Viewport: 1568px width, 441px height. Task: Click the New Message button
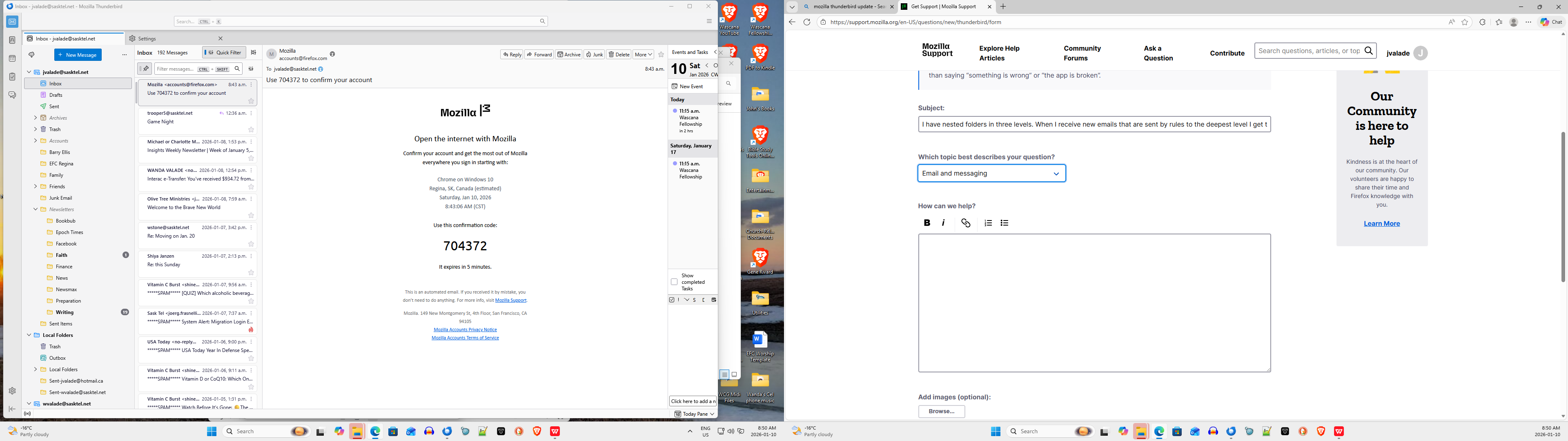[x=78, y=55]
